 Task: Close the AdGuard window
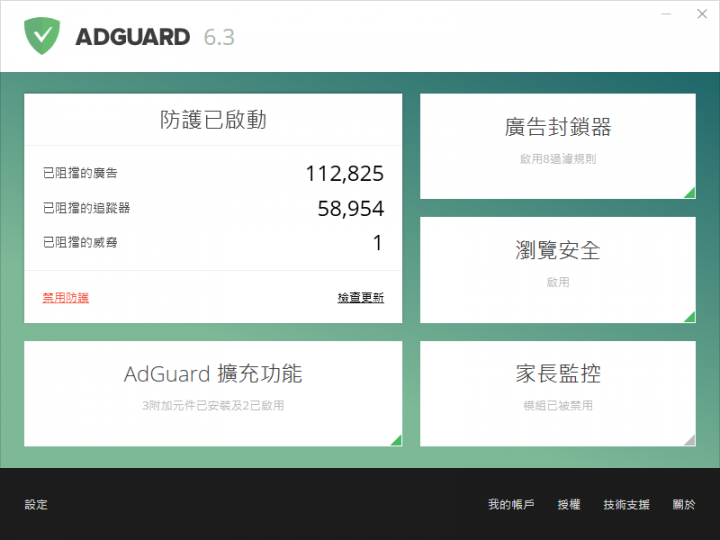click(x=702, y=14)
